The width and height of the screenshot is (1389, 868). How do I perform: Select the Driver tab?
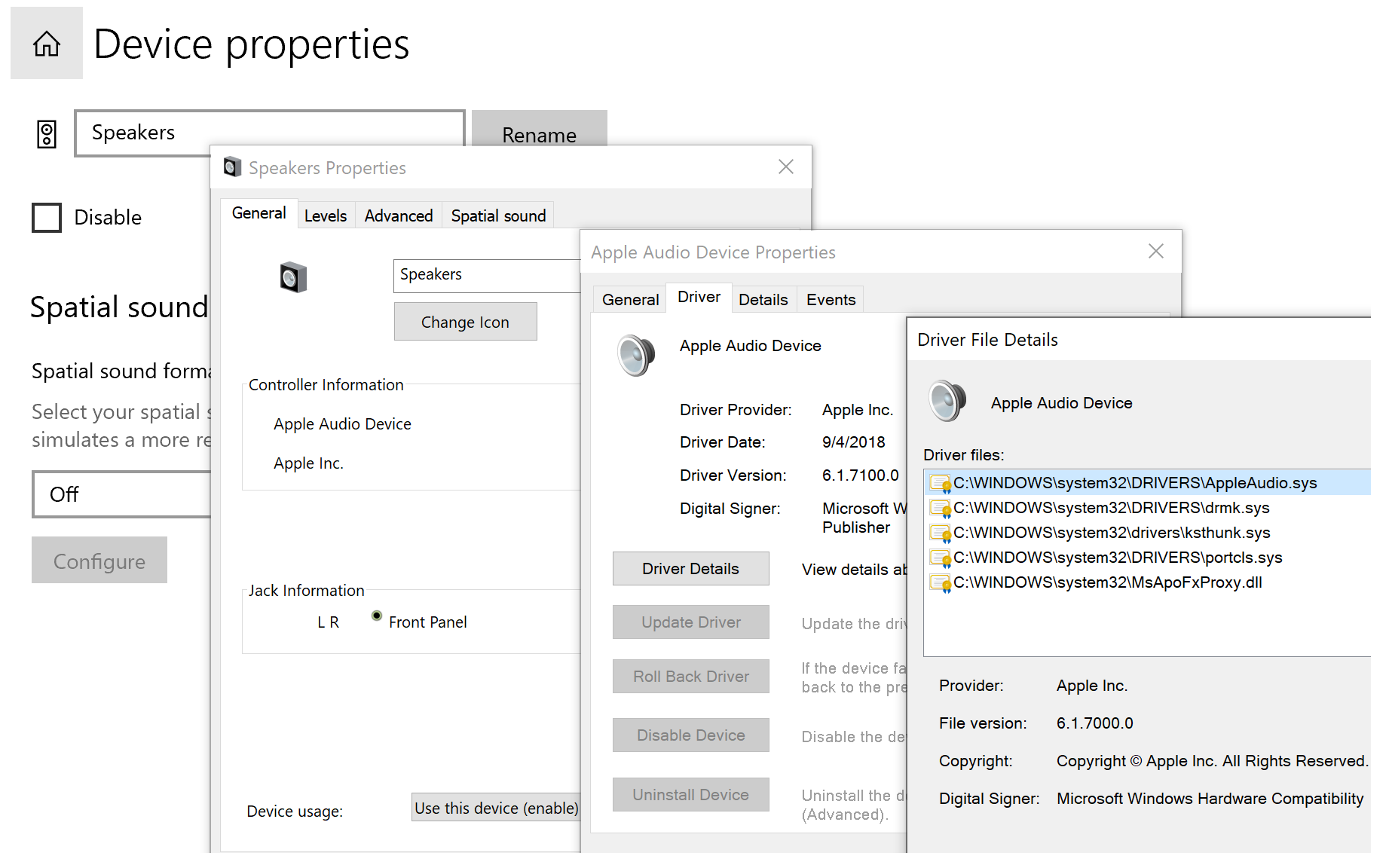(699, 297)
